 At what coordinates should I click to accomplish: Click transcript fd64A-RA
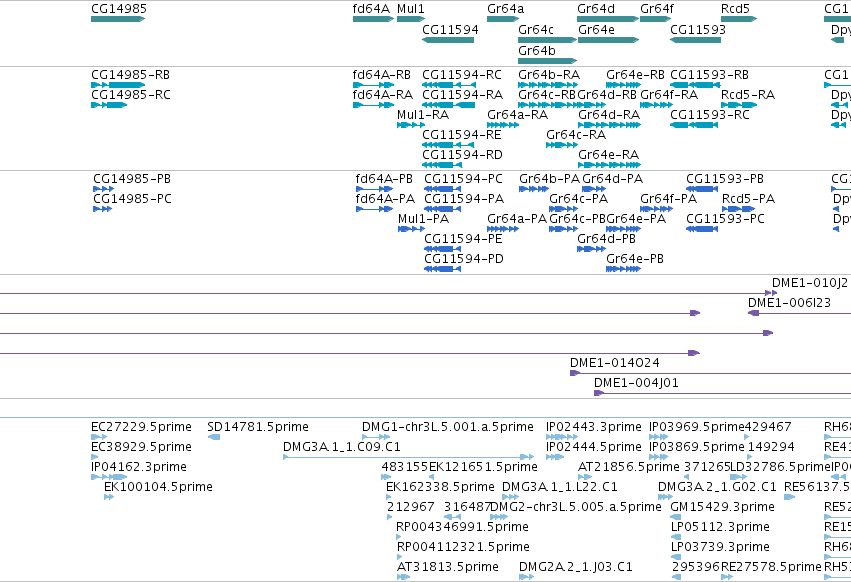[373, 105]
